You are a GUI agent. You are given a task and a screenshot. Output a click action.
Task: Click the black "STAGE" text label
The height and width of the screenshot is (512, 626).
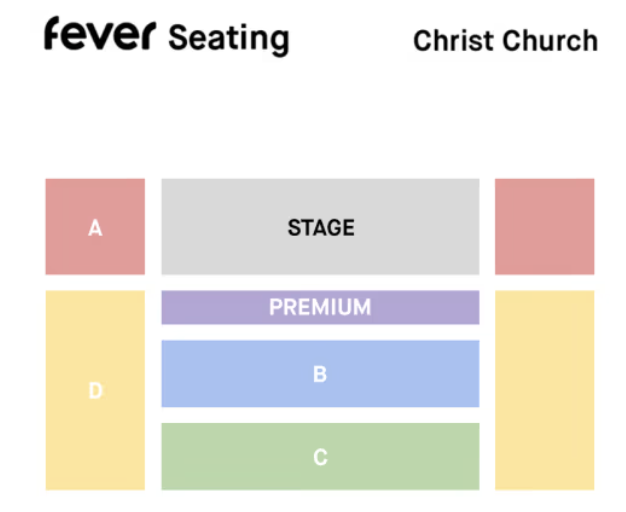pos(321,228)
